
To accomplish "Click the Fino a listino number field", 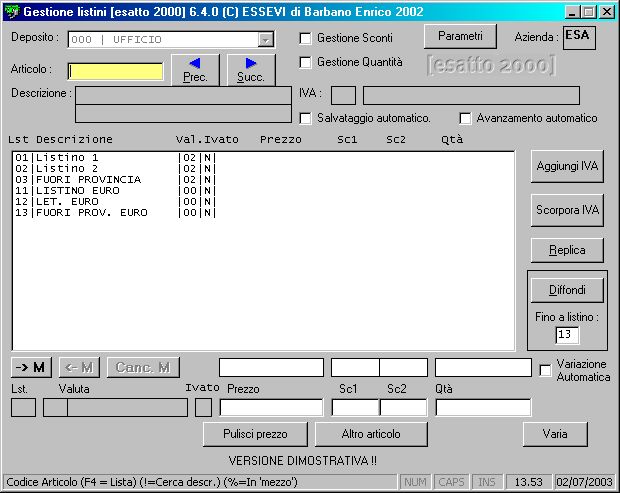I will (567, 334).
